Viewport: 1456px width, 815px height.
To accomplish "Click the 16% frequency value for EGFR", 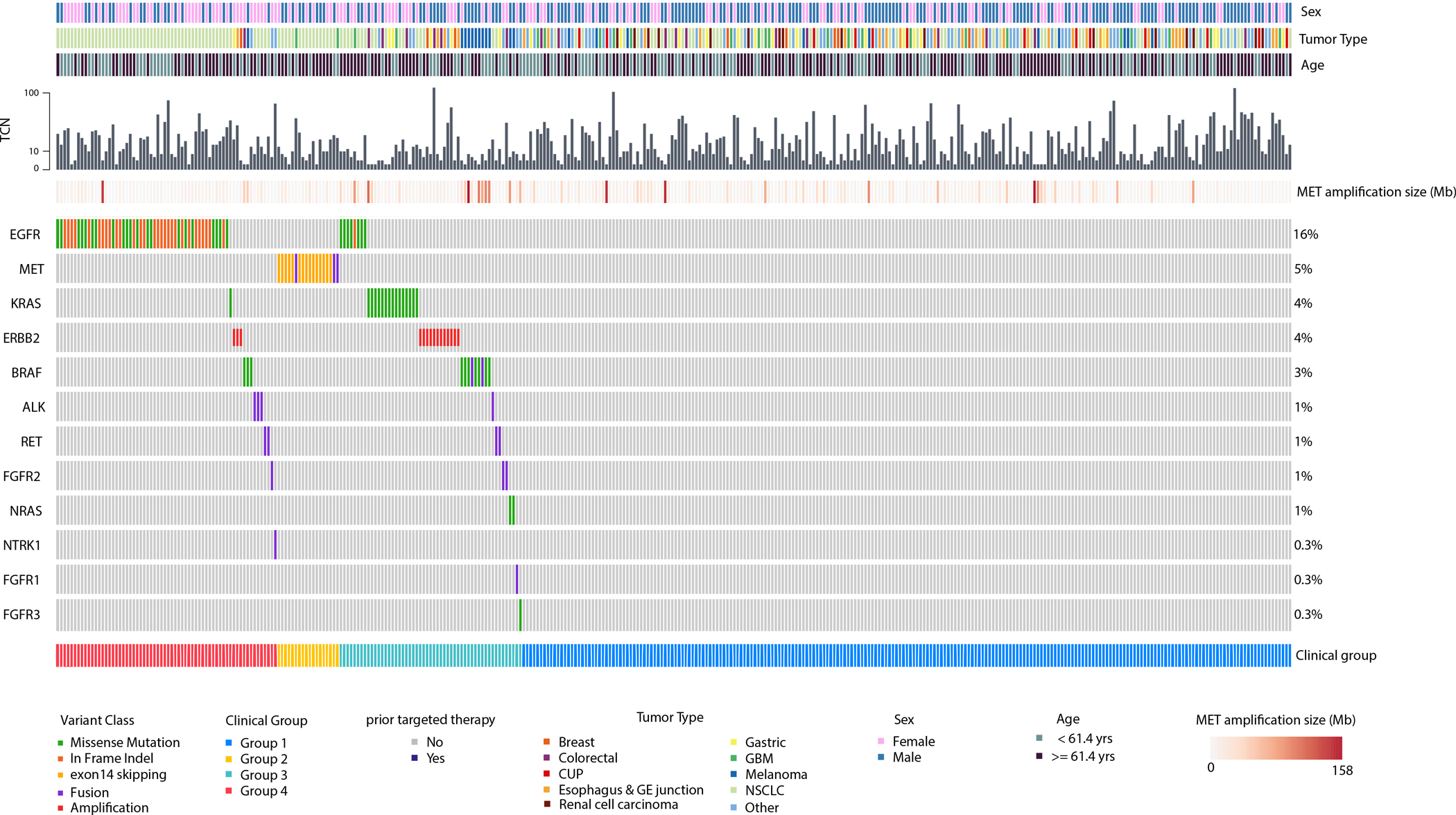I will click(x=1306, y=235).
